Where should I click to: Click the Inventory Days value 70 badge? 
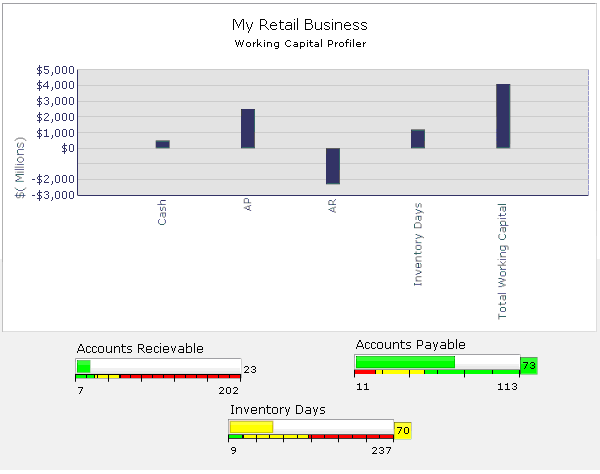[403, 431]
